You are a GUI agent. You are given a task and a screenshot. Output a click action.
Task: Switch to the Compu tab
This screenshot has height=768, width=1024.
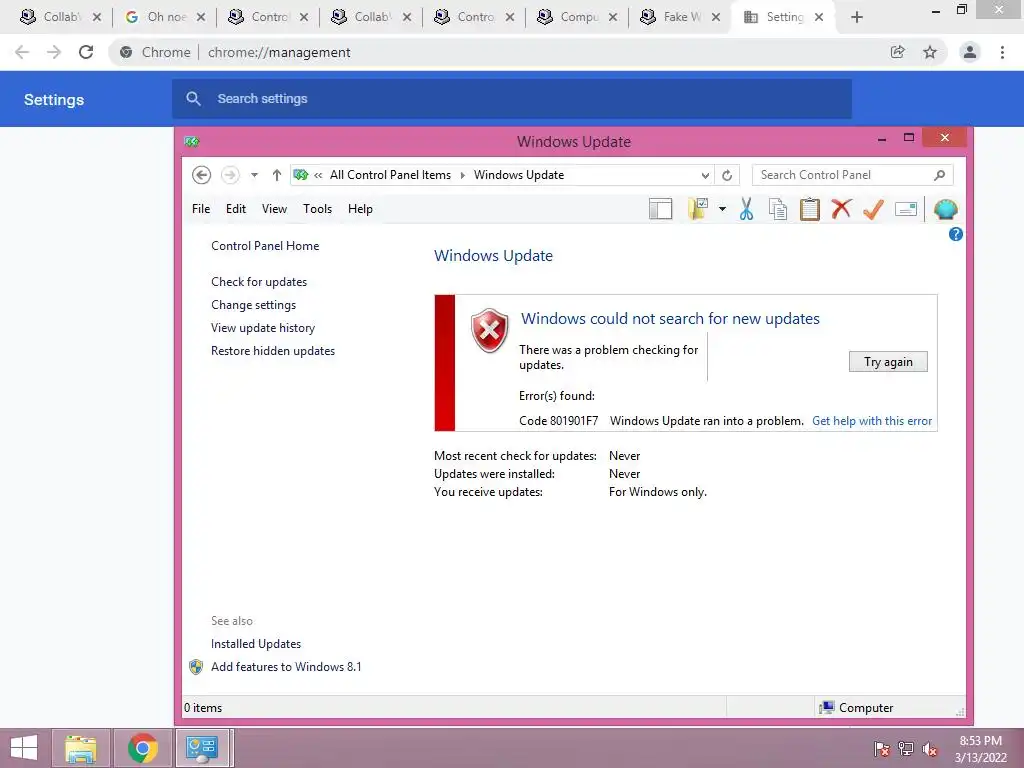pos(577,17)
